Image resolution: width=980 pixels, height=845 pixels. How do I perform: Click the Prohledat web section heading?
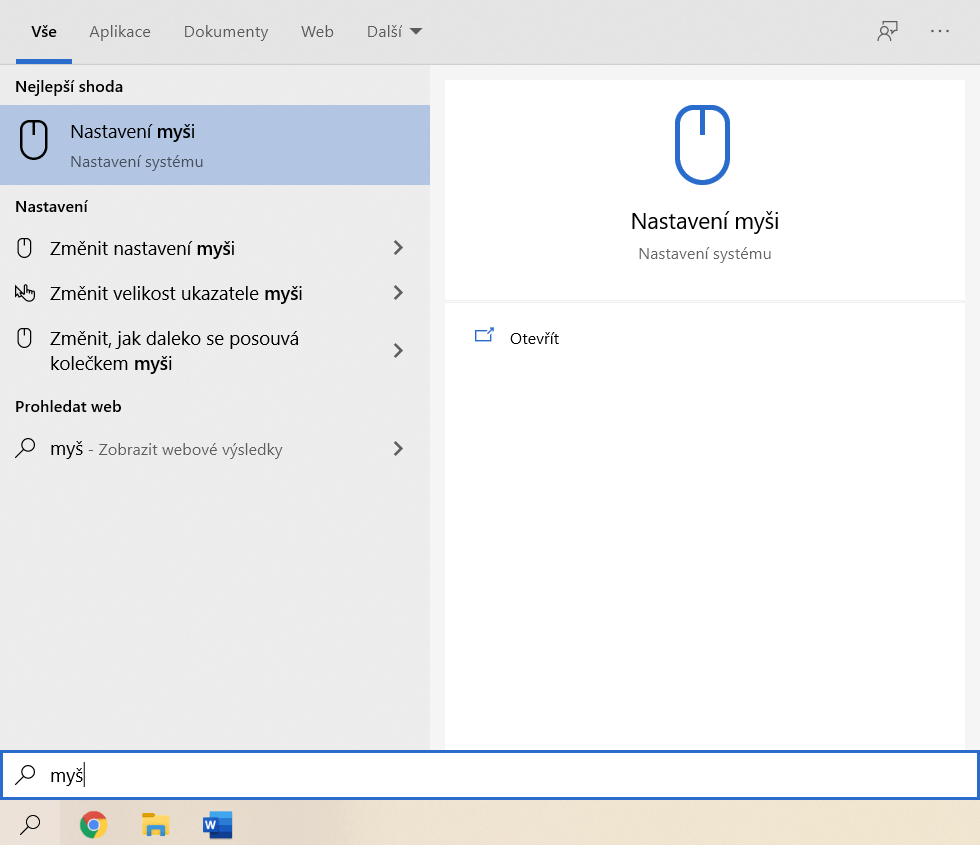[x=68, y=406]
